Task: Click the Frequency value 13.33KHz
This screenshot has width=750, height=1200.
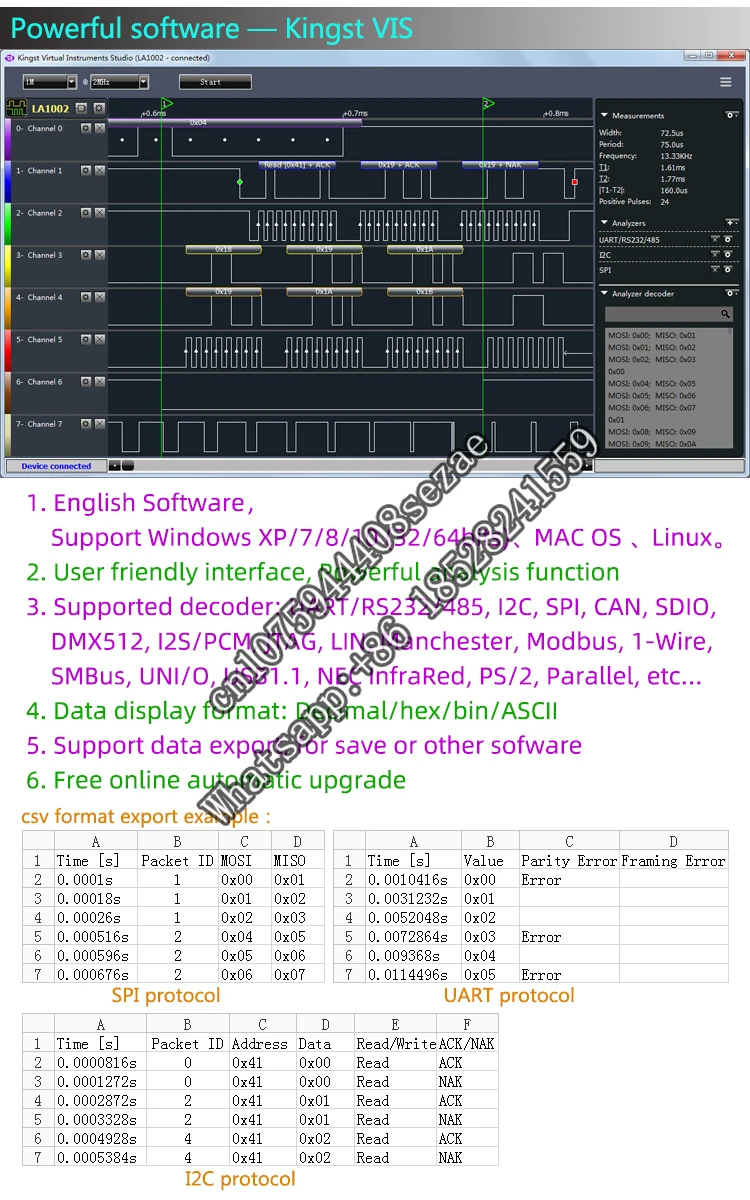Action: coord(677,156)
